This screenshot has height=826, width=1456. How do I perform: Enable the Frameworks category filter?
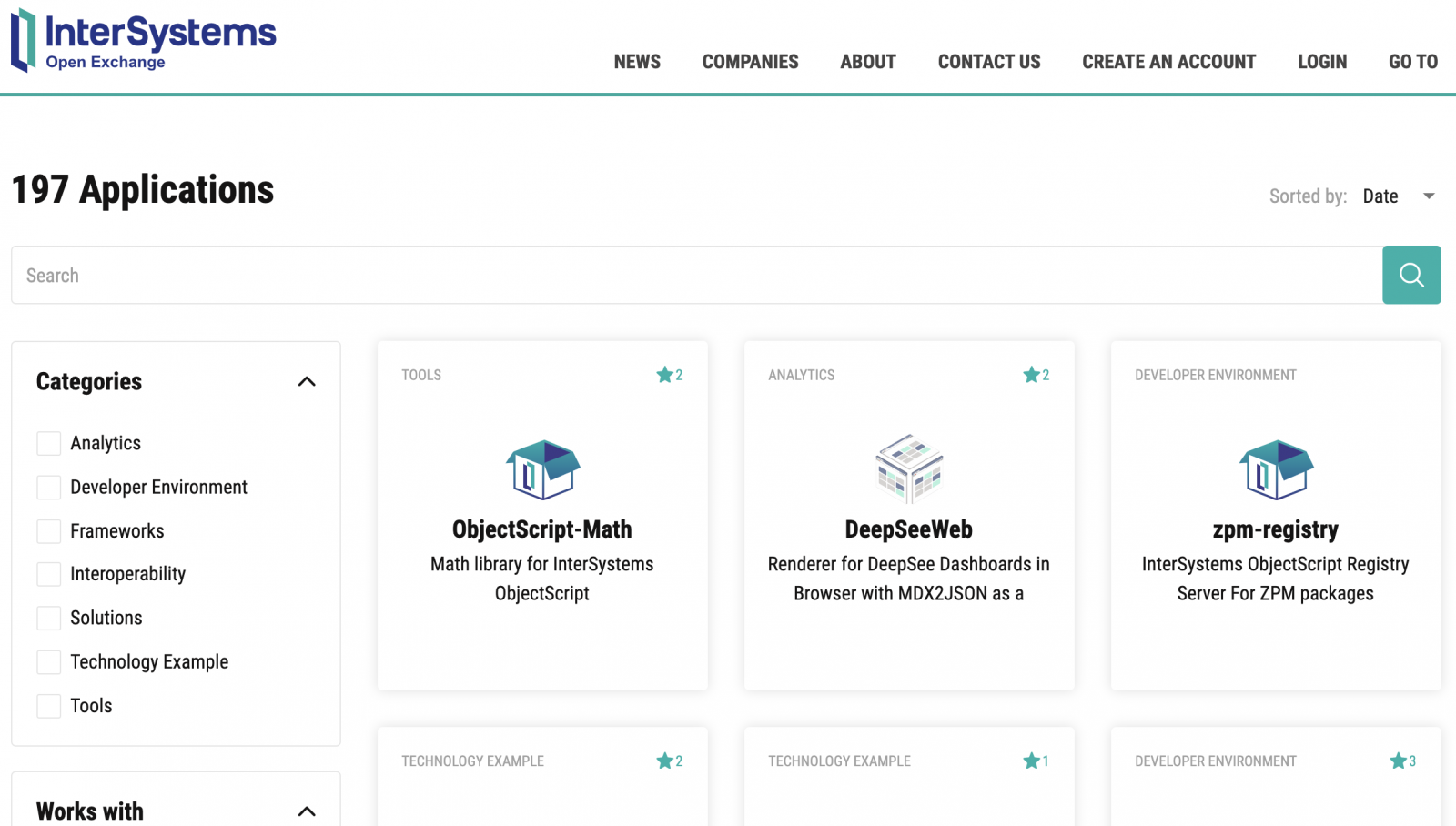click(x=48, y=530)
